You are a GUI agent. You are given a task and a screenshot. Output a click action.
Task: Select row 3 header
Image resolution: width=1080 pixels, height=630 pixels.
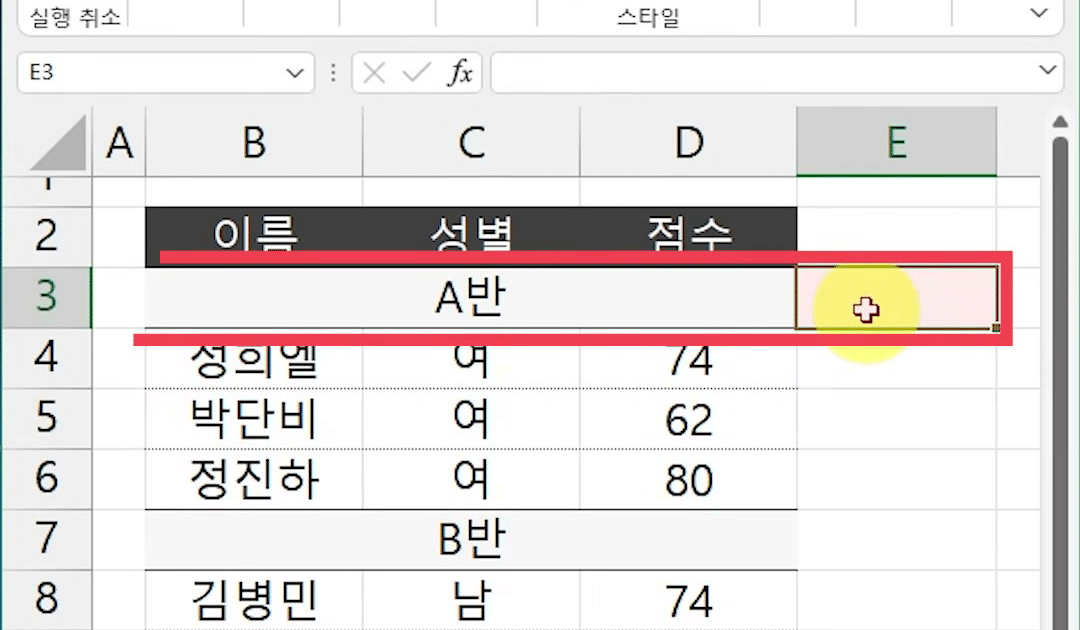46,297
